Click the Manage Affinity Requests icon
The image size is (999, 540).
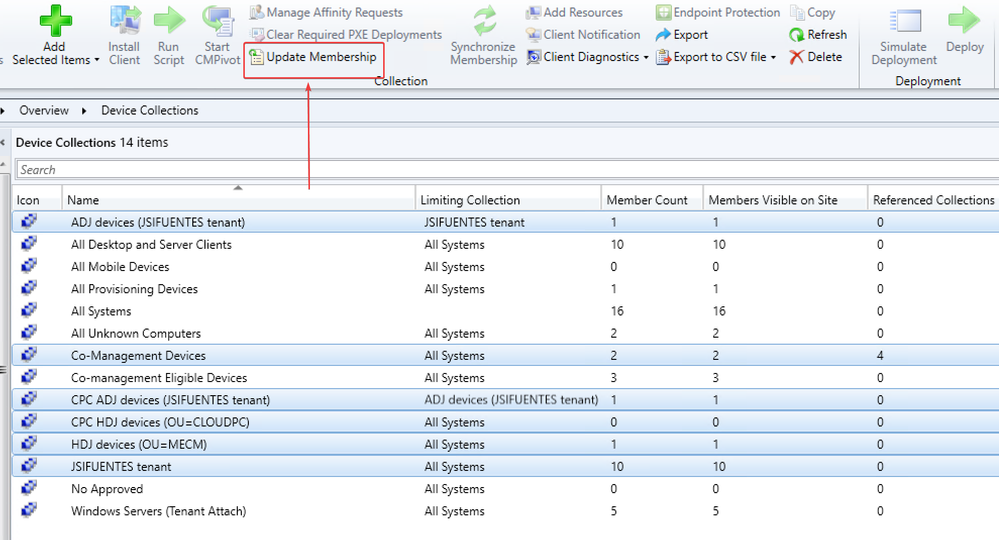257,12
